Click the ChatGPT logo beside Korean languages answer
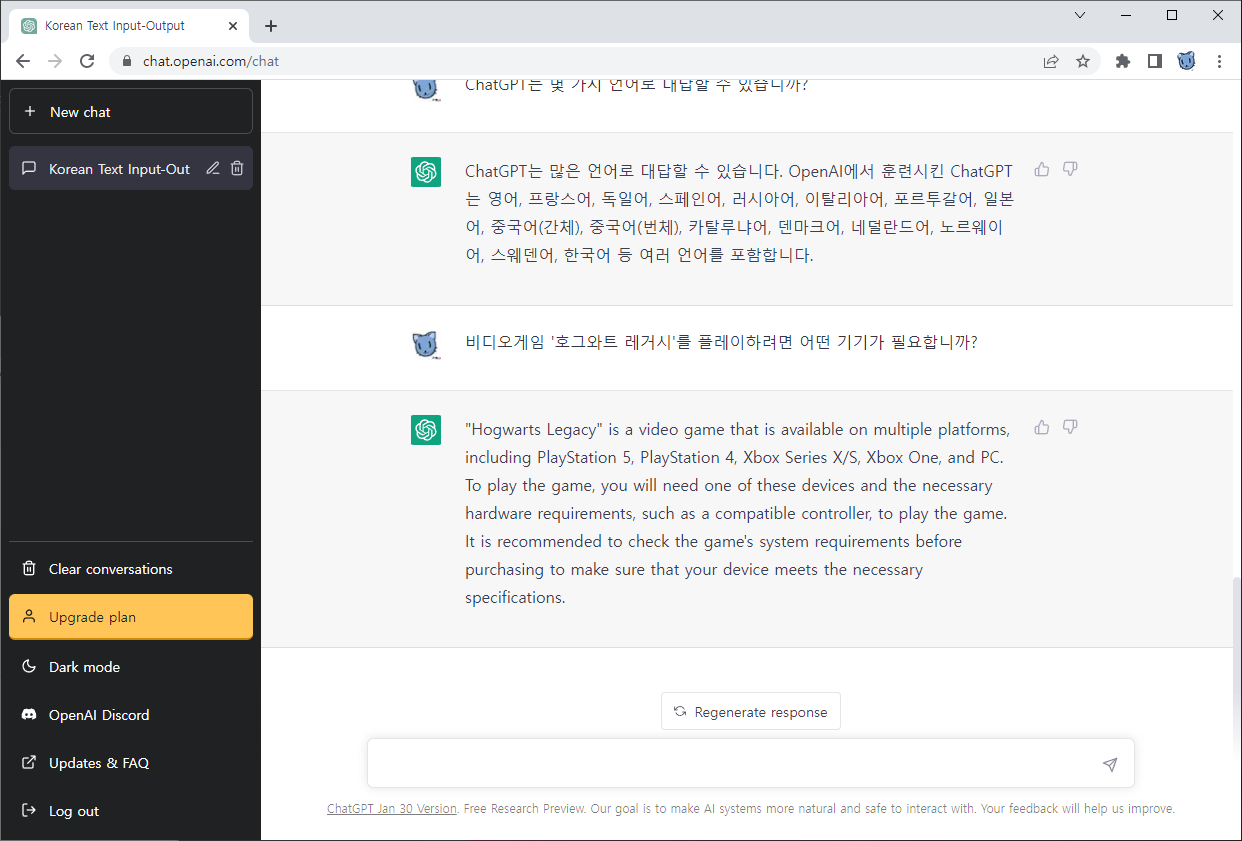This screenshot has width=1242, height=841. pyautogui.click(x=426, y=172)
